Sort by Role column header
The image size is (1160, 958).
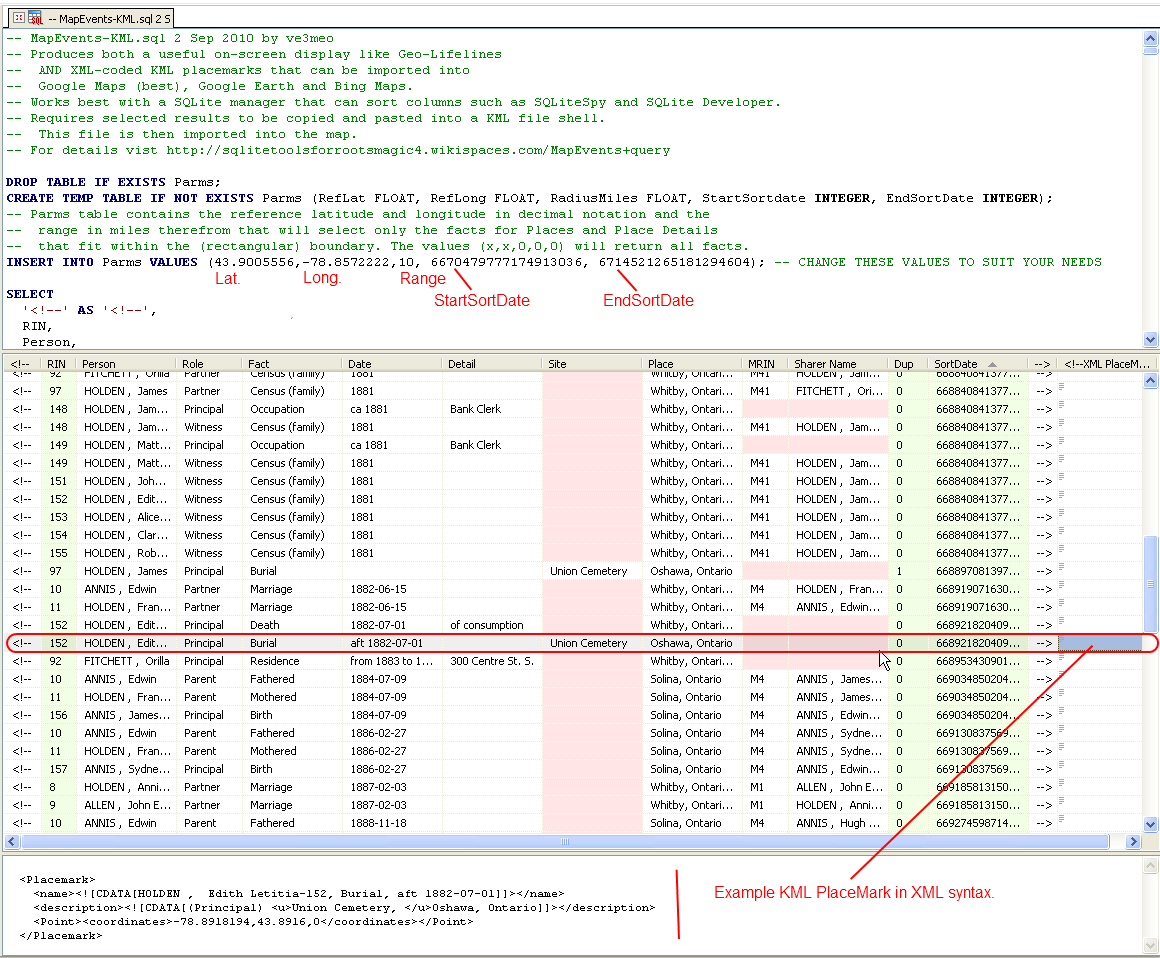pos(209,364)
